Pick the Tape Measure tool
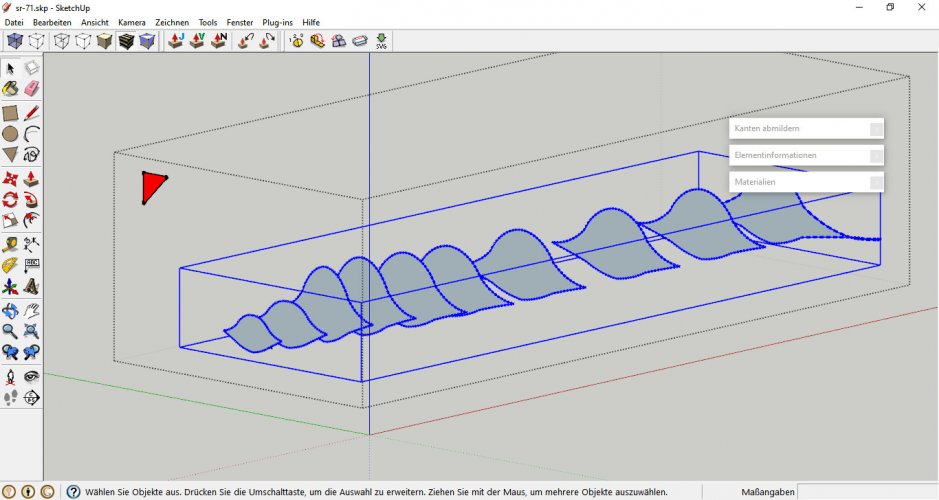The image size is (939, 500). pyautogui.click(x=10, y=244)
